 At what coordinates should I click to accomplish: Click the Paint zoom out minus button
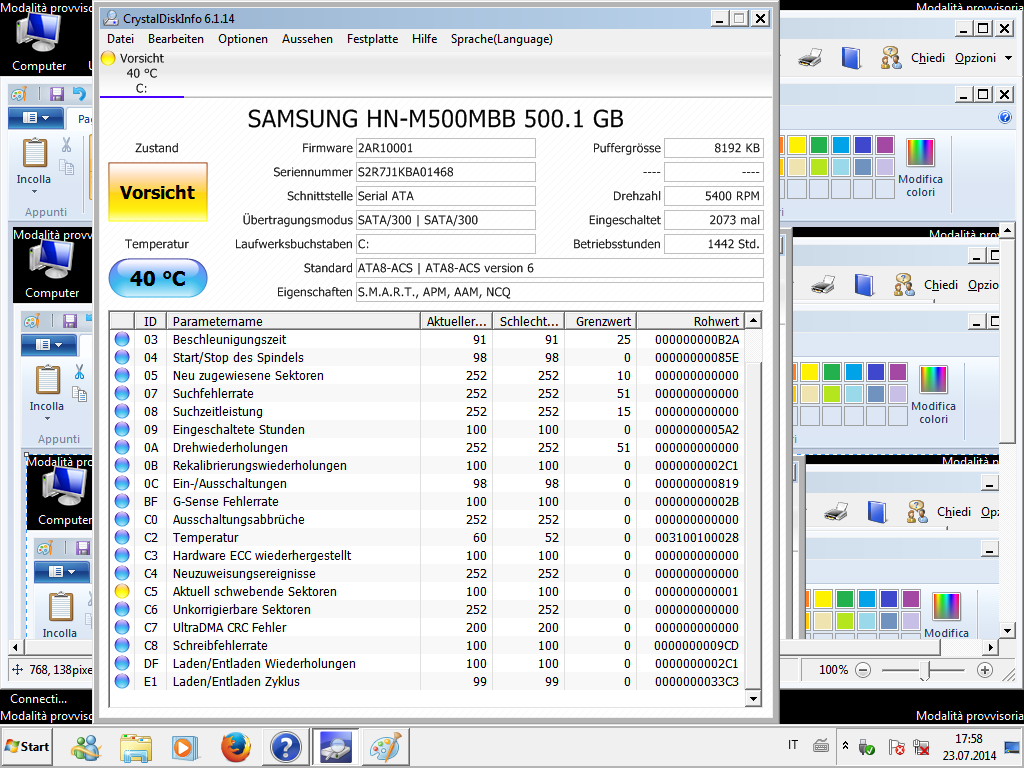coord(863,669)
